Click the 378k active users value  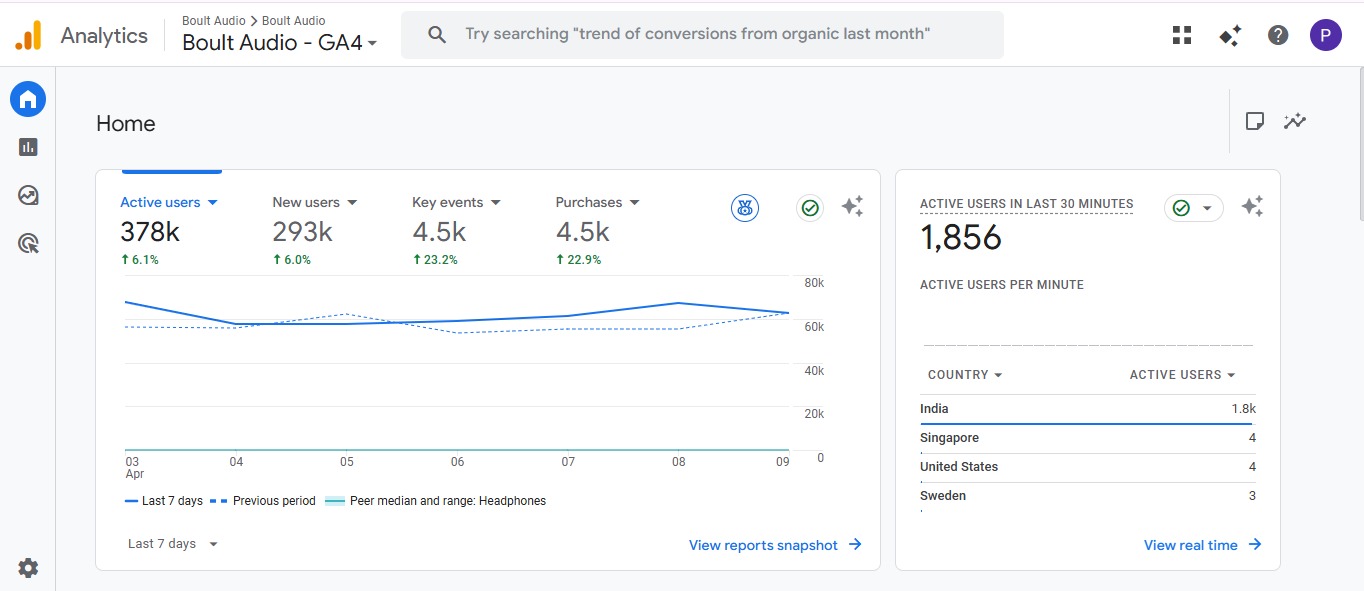150,232
